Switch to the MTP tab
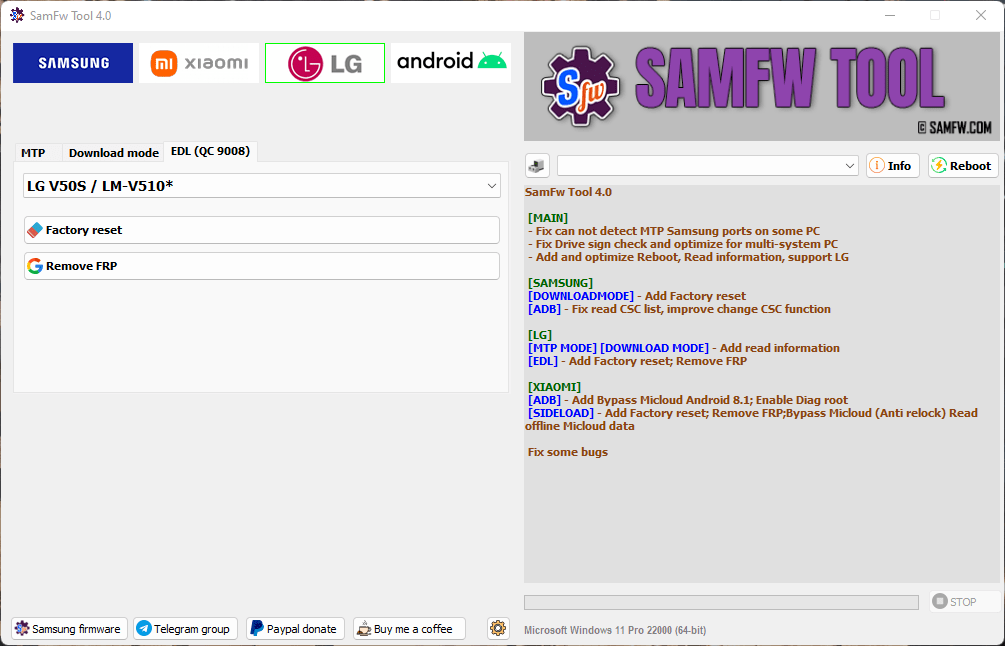Screen dimensions: 1005x646 point(33,153)
